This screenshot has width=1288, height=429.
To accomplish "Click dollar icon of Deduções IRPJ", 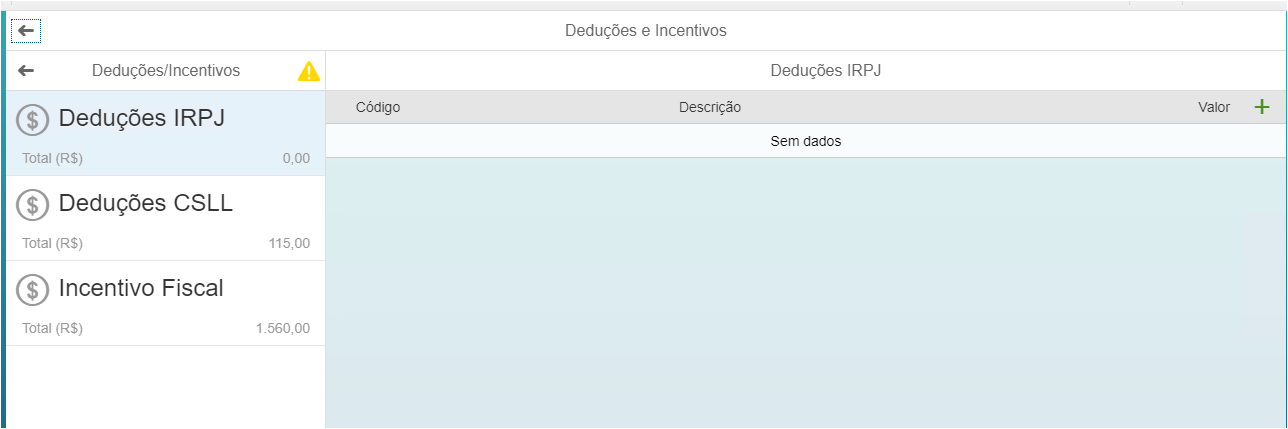I will coord(33,121).
